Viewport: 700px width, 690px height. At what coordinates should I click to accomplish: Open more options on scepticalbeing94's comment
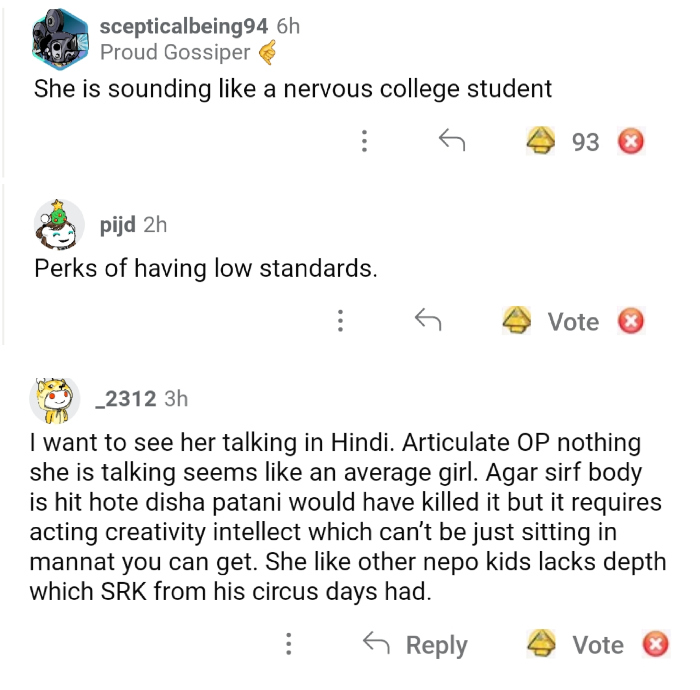365,142
